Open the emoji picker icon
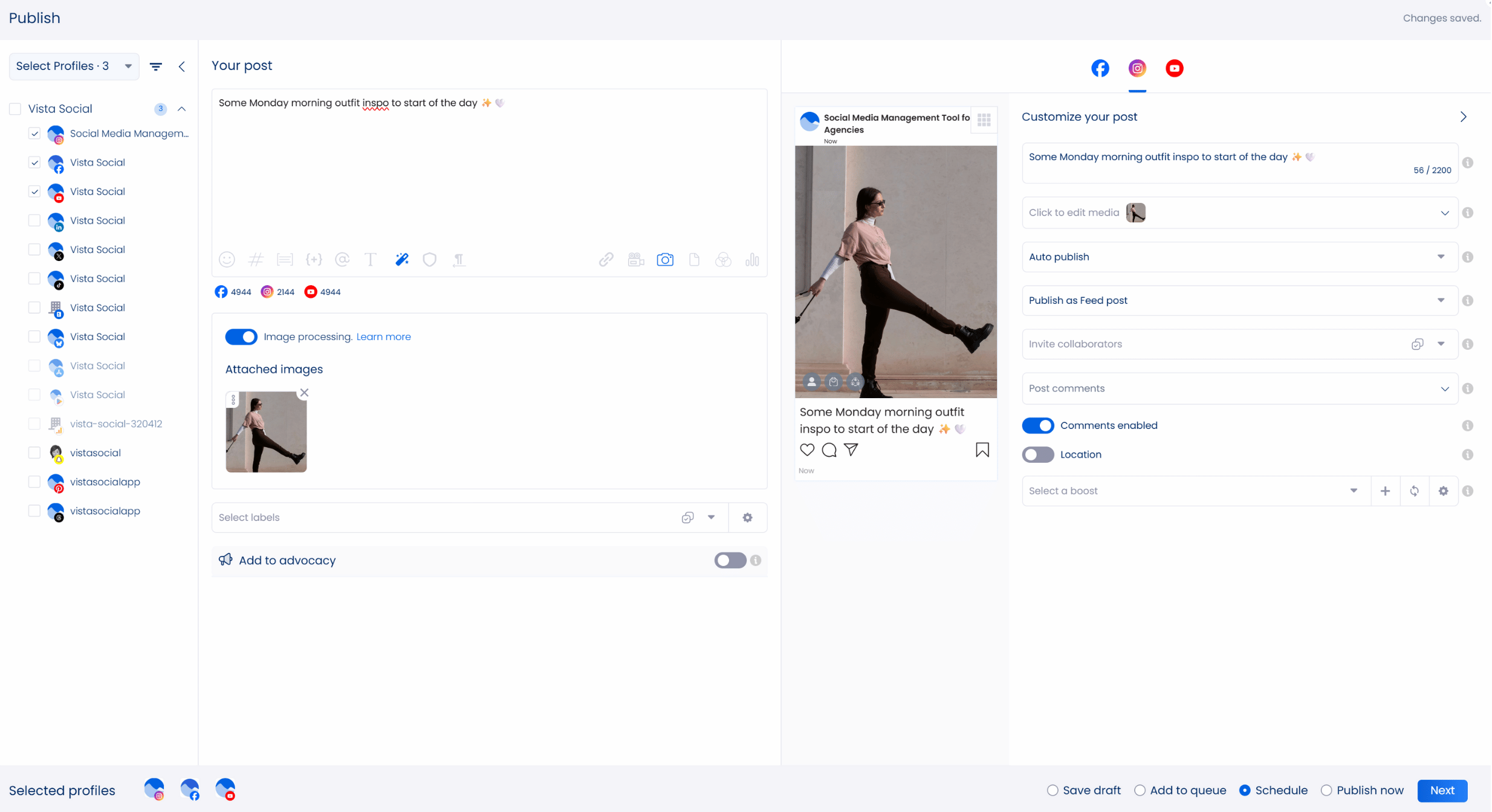 pyautogui.click(x=227, y=260)
